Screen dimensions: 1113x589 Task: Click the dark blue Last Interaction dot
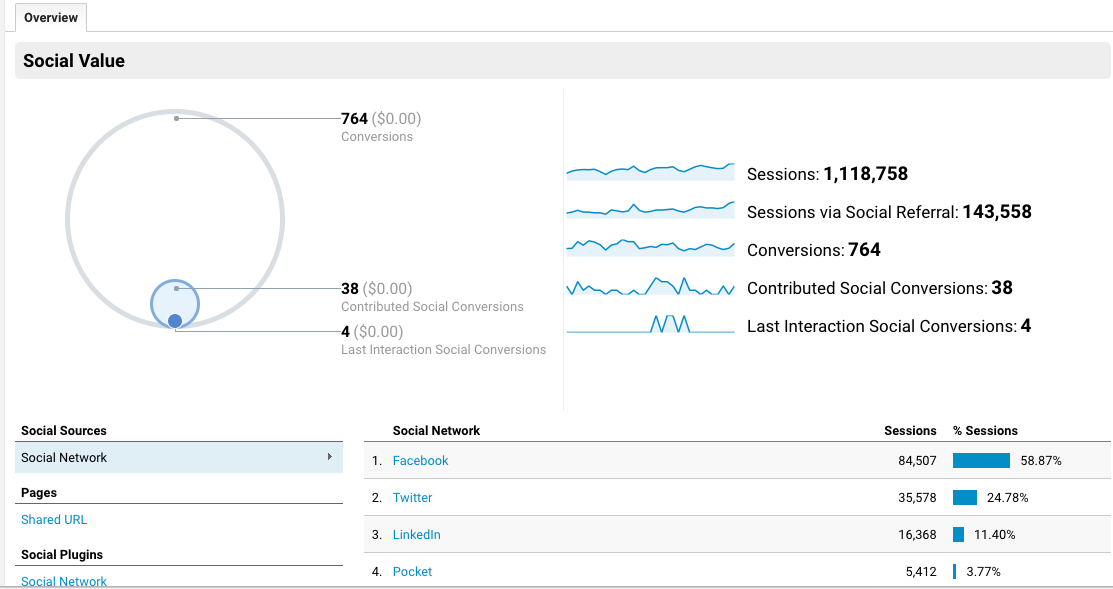175,321
